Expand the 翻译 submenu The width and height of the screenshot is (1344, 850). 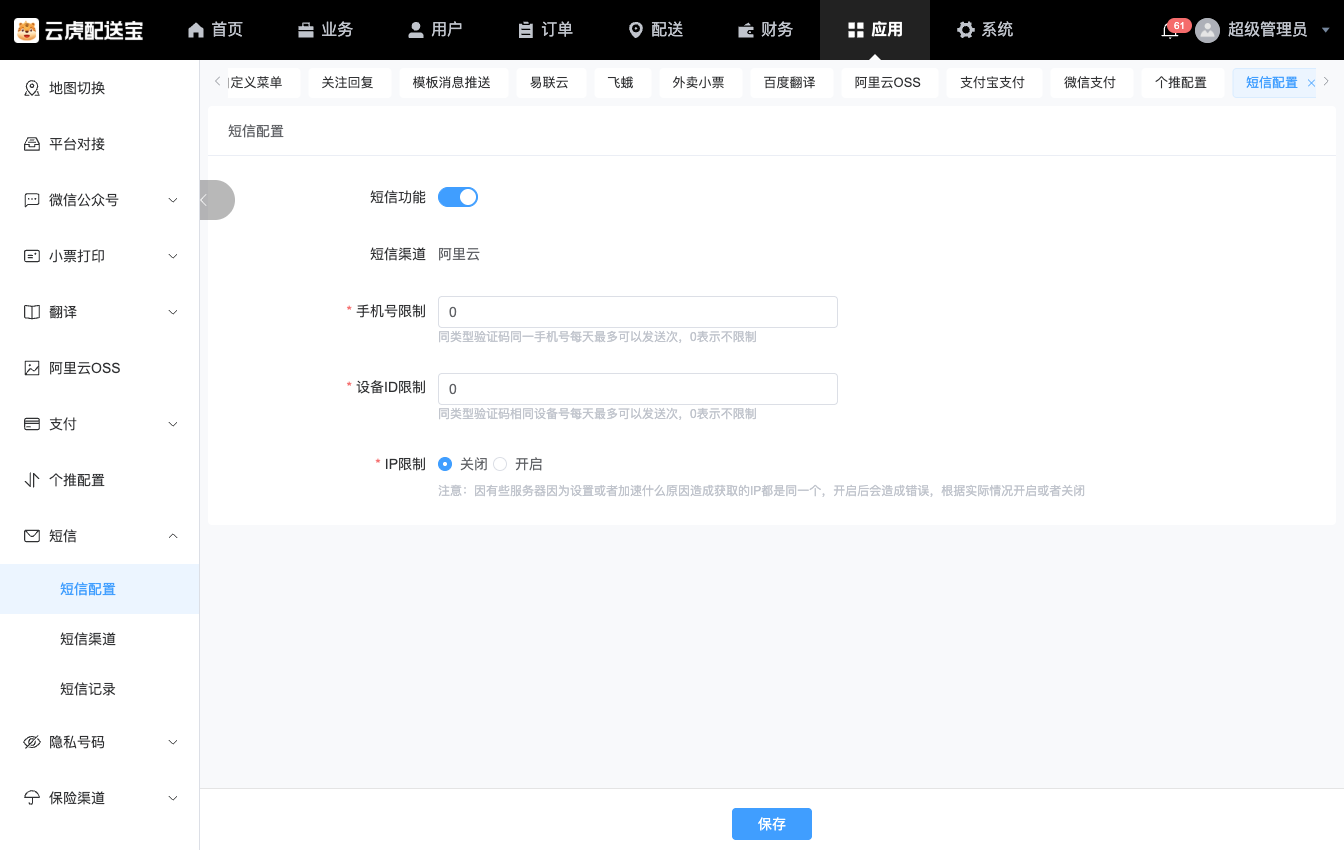pos(173,312)
